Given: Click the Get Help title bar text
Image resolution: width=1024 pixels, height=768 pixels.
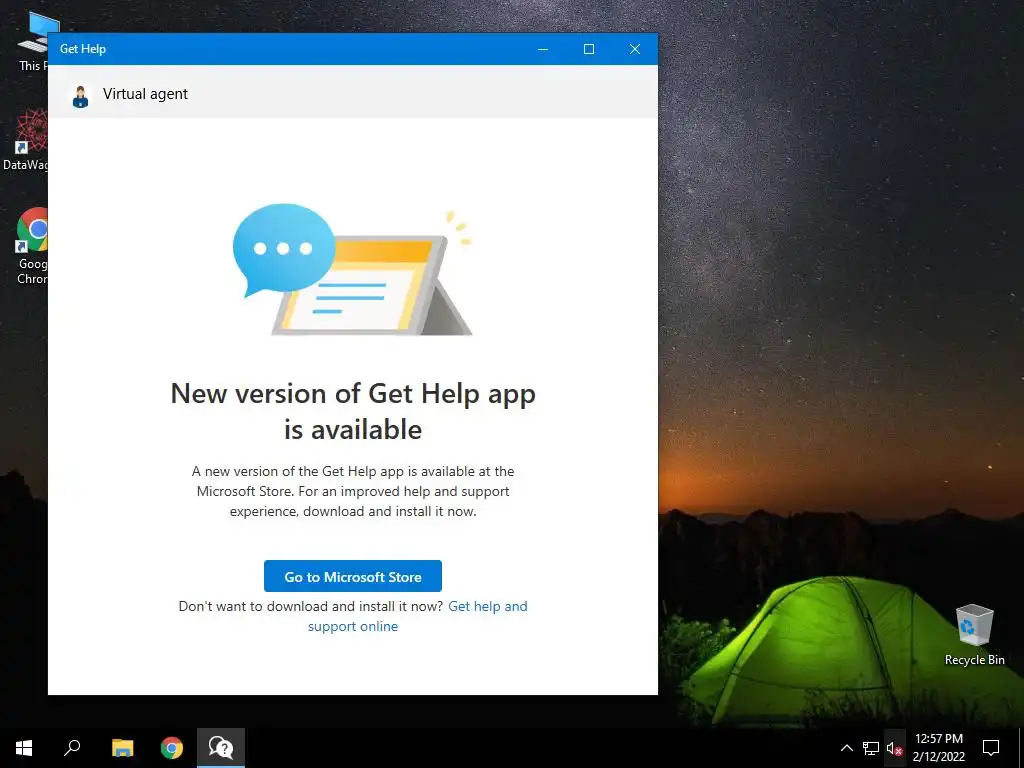Looking at the screenshot, I should [83, 49].
